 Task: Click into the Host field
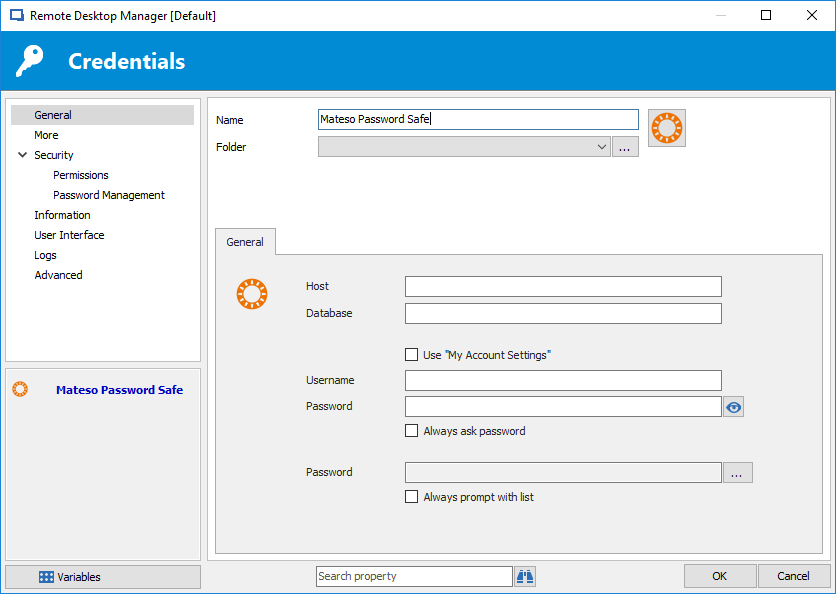pyautogui.click(x=563, y=286)
